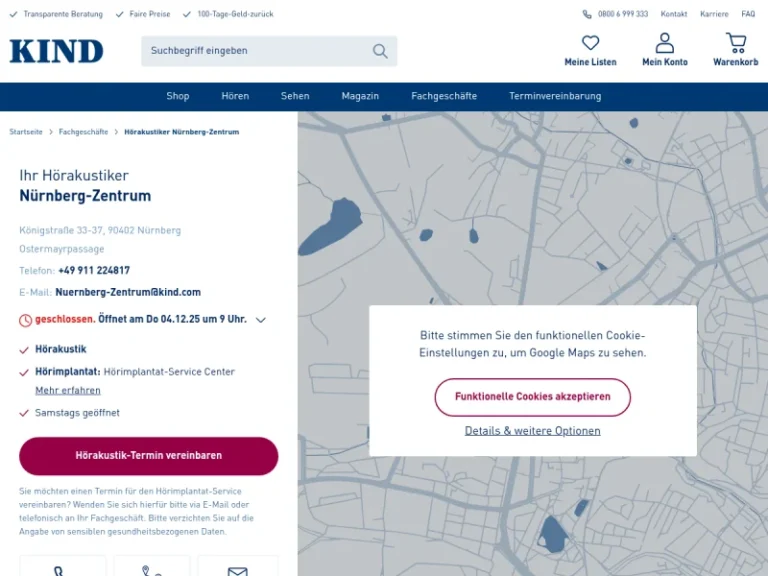The height and width of the screenshot is (576, 768).
Task: Open the Warenkorb cart icon
Action: pos(735,43)
